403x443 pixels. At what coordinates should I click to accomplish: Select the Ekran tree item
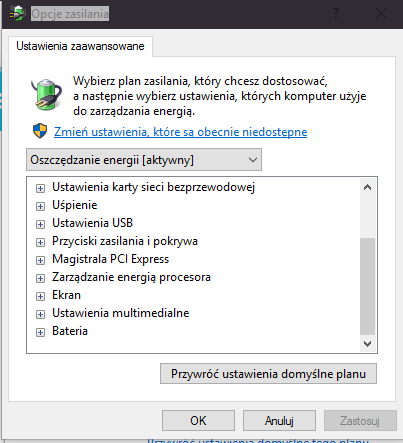(66, 295)
